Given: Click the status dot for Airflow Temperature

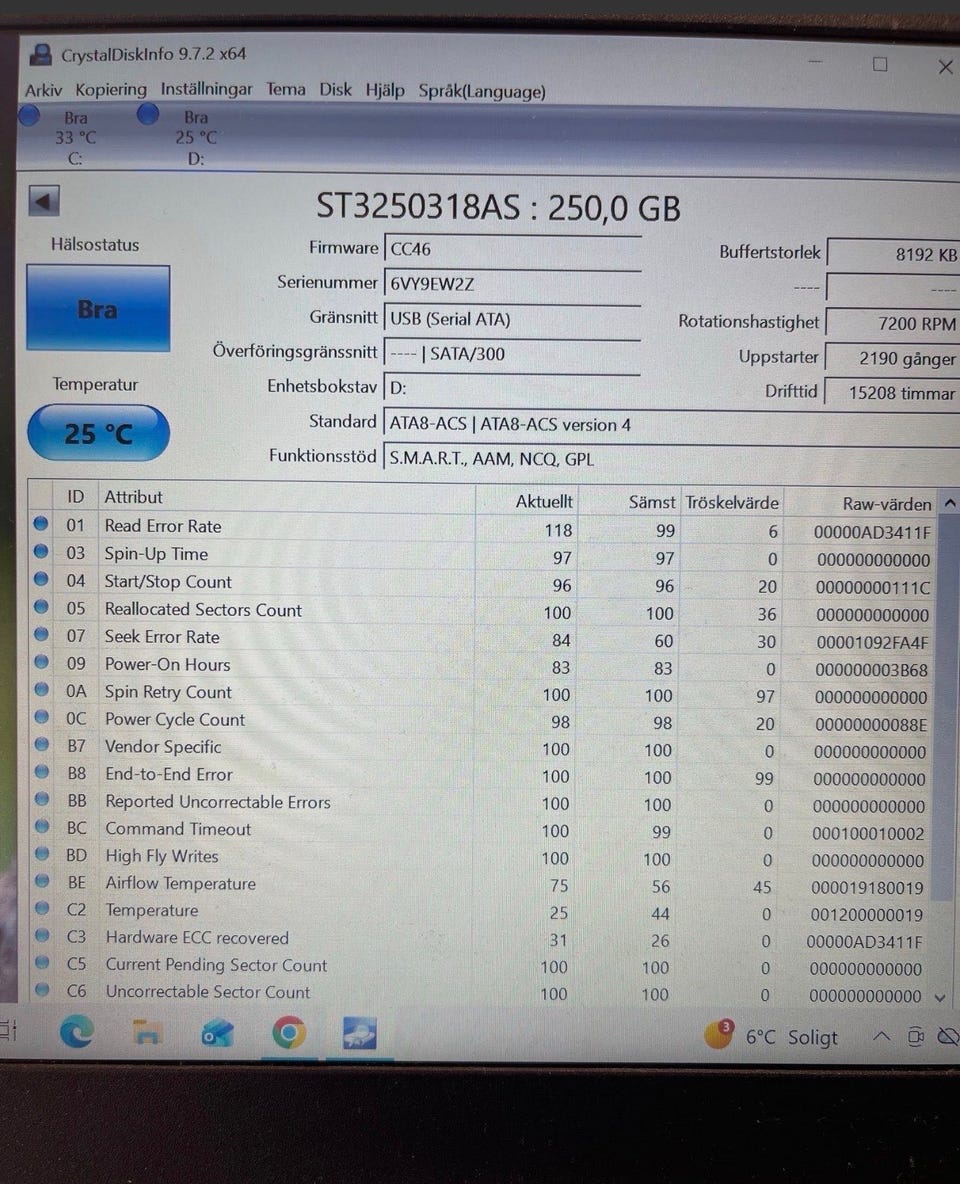Looking at the screenshot, I should (x=42, y=880).
